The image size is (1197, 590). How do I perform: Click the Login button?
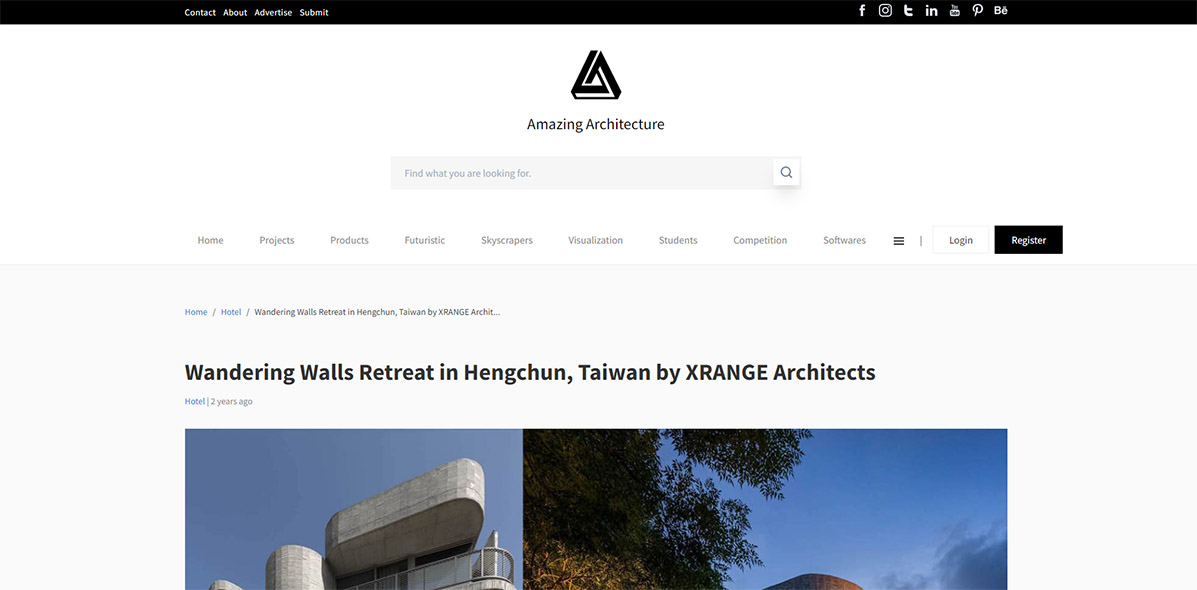point(960,240)
